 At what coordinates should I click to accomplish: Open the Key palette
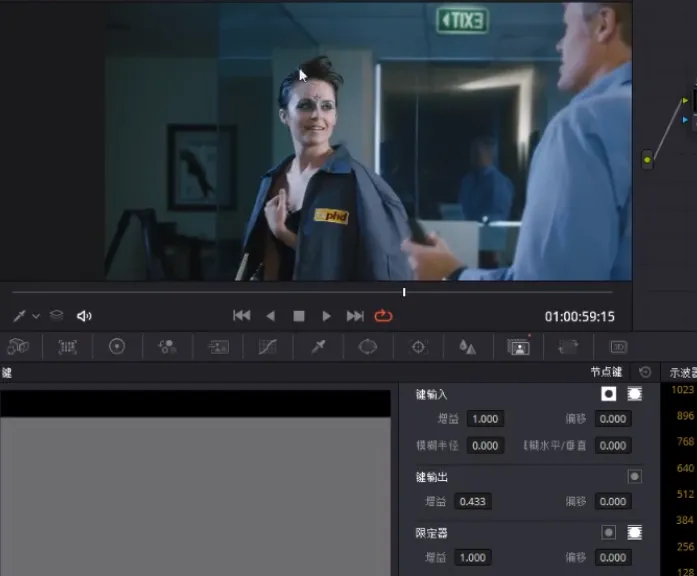518,347
